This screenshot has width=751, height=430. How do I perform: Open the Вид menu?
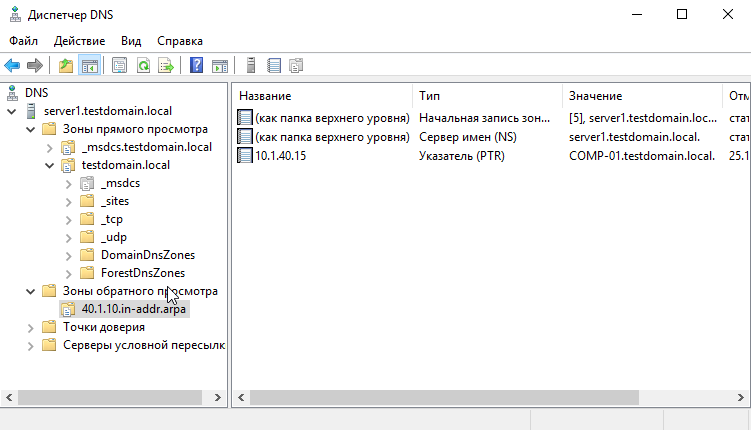131,41
